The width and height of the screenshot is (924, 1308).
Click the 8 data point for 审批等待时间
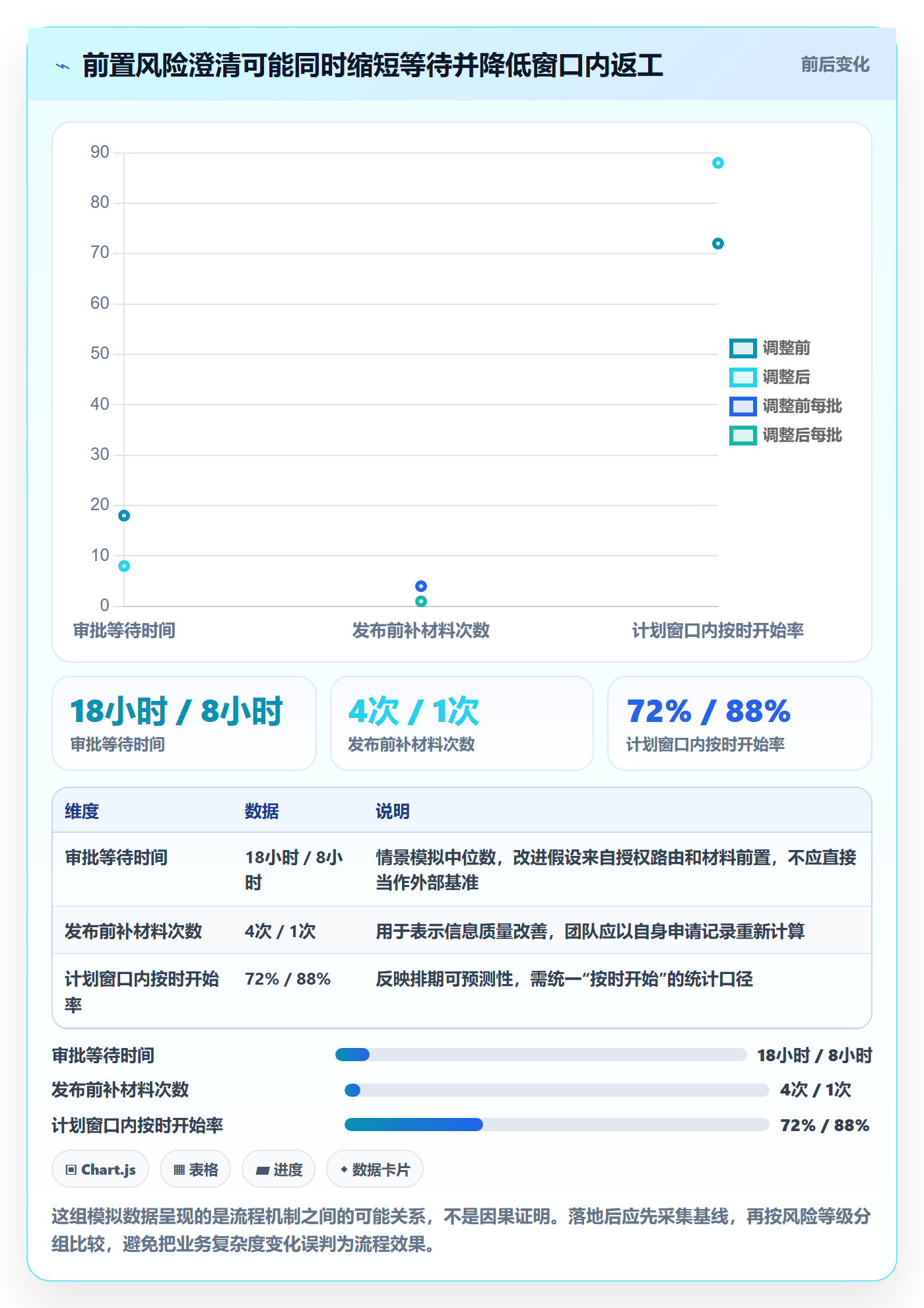click(x=124, y=566)
